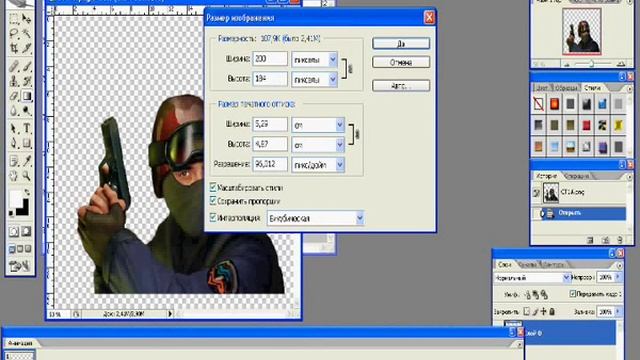This screenshot has width=640, height=360.
Task: Switch to Каналы tab in Layers panel
Action: pyautogui.click(x=527, y=264)
